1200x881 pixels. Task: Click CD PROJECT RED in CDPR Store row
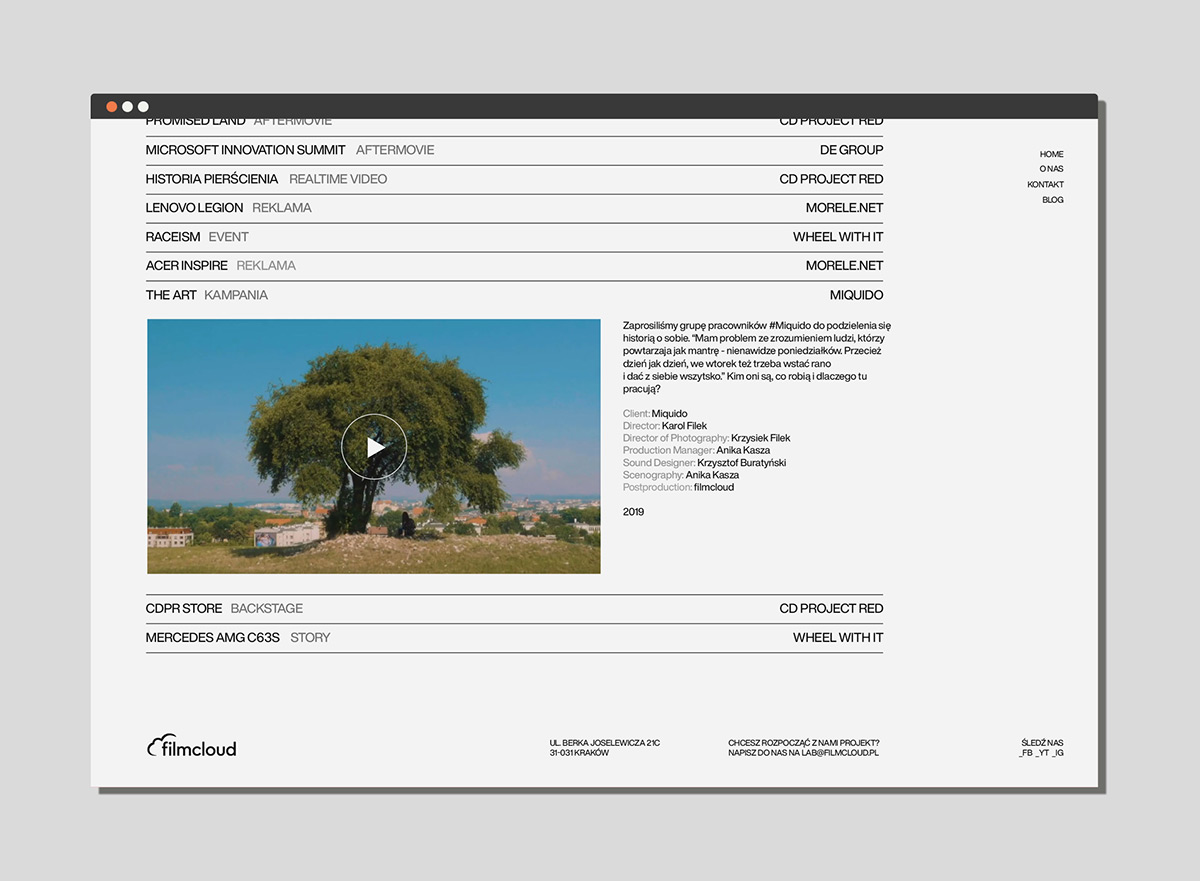(x=831, y=608)
